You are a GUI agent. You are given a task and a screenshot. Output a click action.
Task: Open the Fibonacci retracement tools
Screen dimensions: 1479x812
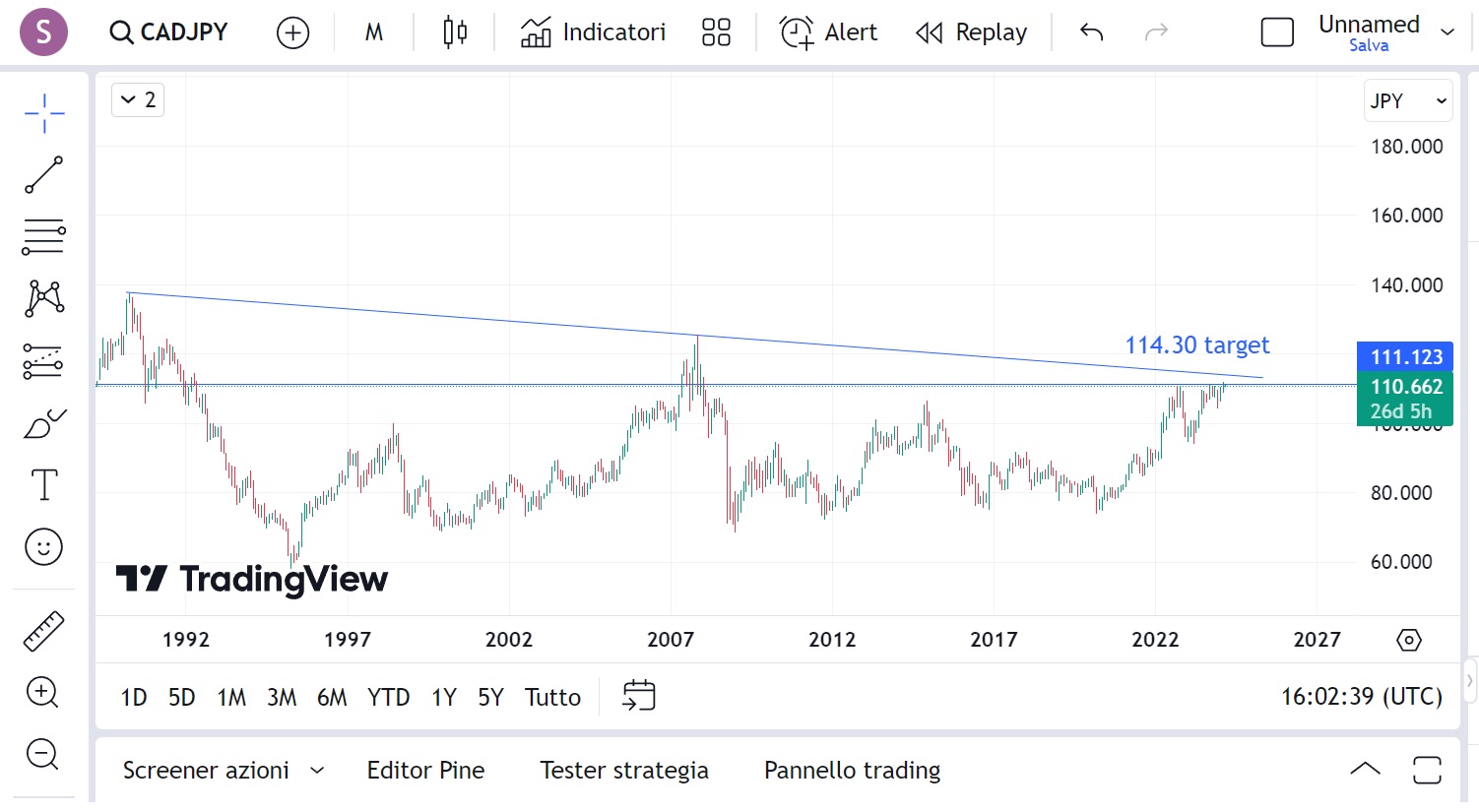pos(43,237)
